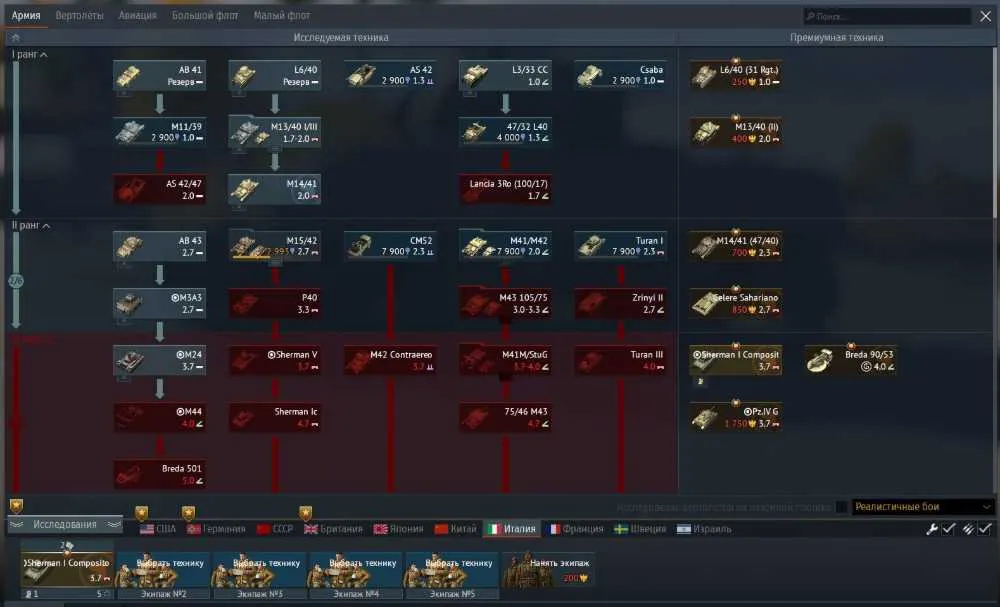The image size is (1000, 607).
Task: Tick the dim checkbox left of battle mode
Action: (x=841, y=507)
